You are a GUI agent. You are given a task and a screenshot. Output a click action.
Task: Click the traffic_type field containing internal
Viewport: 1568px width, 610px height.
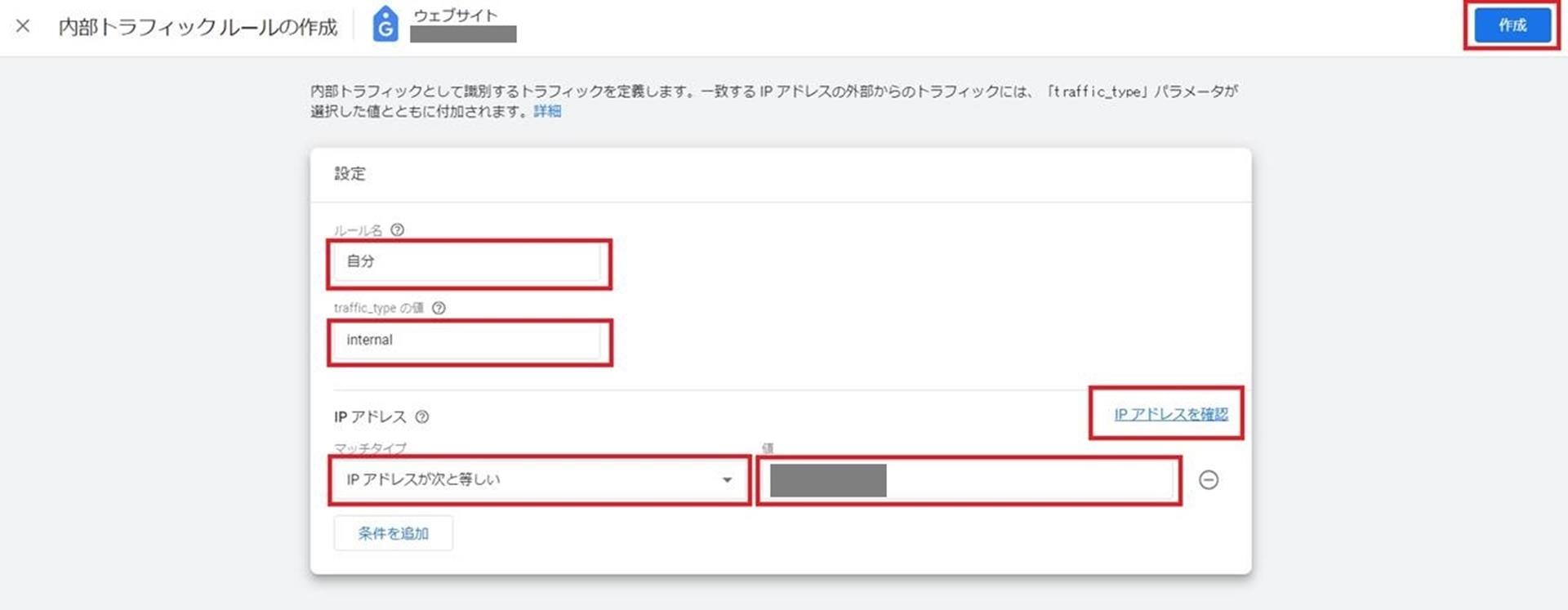tap(468, 341)
